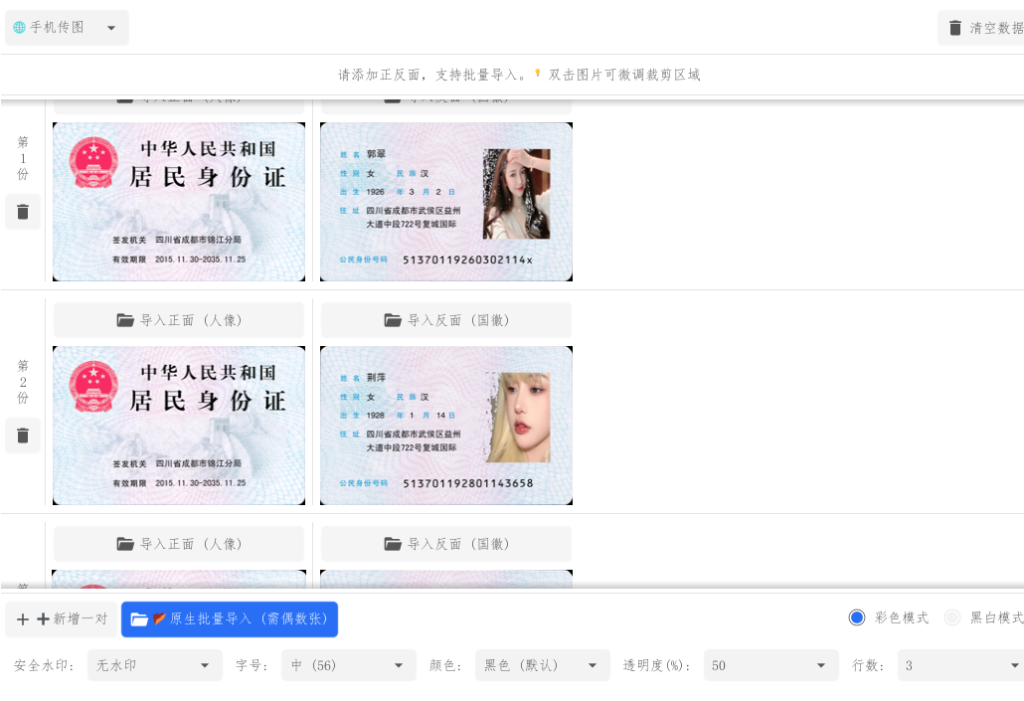The height and width of the screenshot is (701, 1024).
Task: Click the 清空数据 trash button
Action: point(982,27)
